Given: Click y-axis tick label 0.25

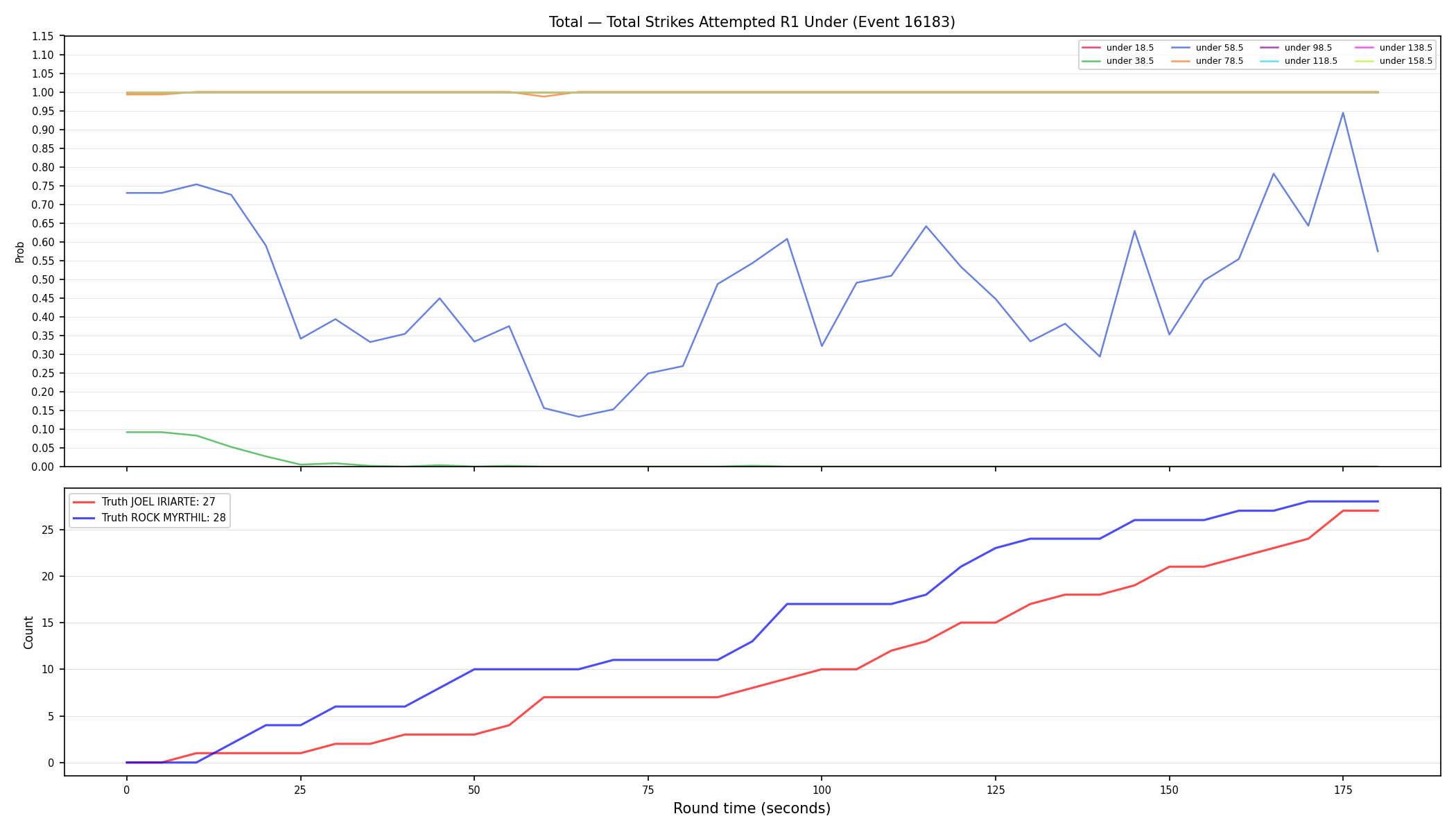Looking at the screenshot, I should tap(43, 373).
